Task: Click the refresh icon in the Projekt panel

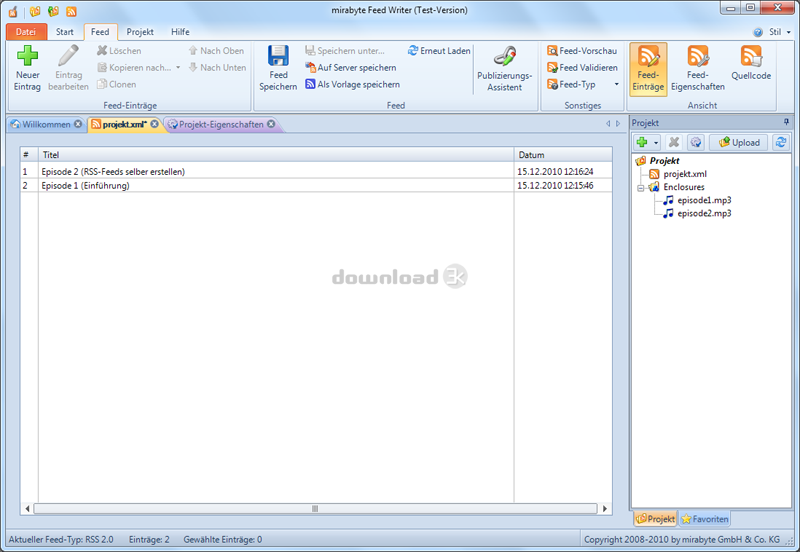Action: tap(781, 142)
